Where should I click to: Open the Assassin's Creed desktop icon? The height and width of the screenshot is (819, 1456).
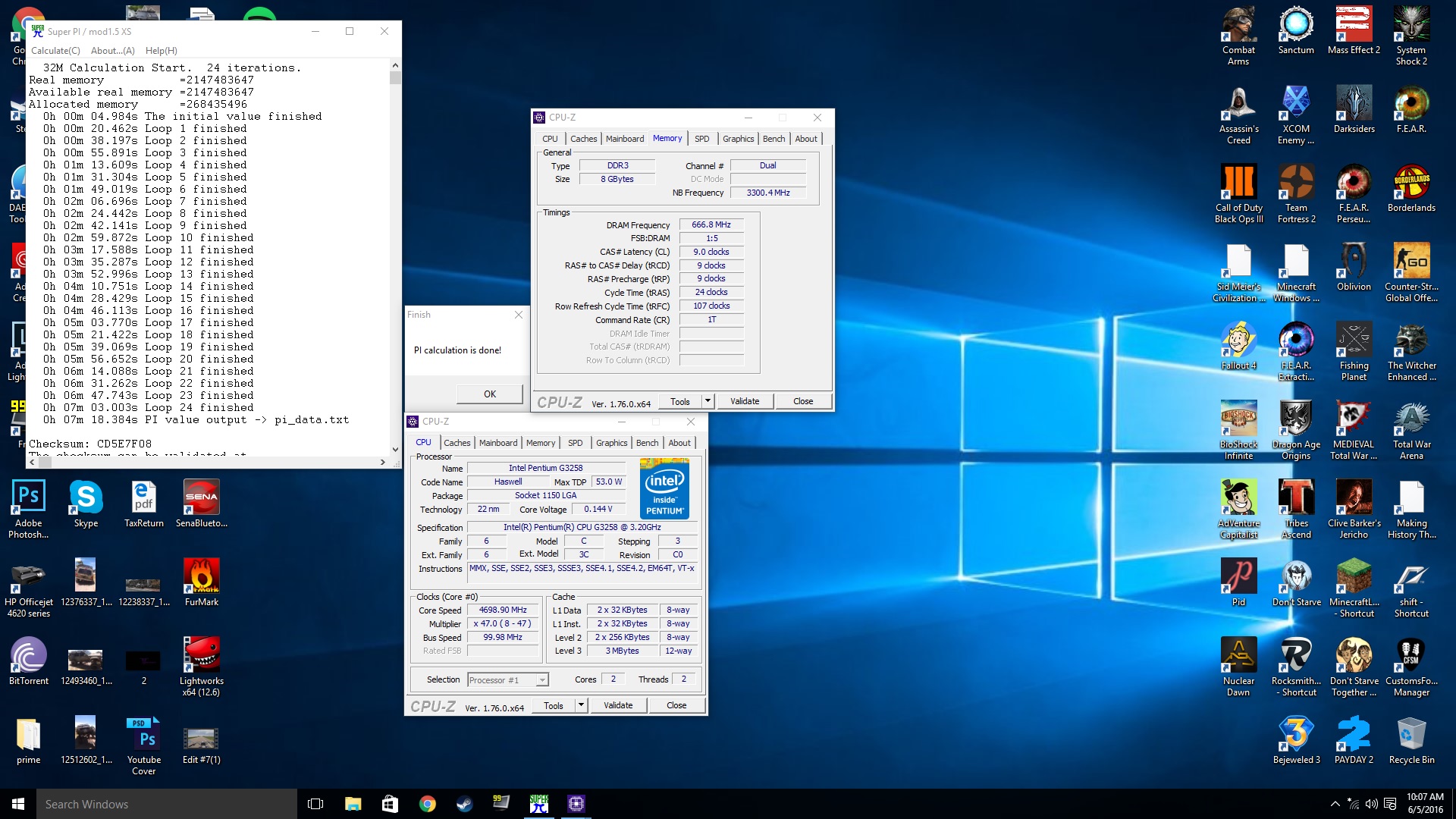[x=1238, y=115]
